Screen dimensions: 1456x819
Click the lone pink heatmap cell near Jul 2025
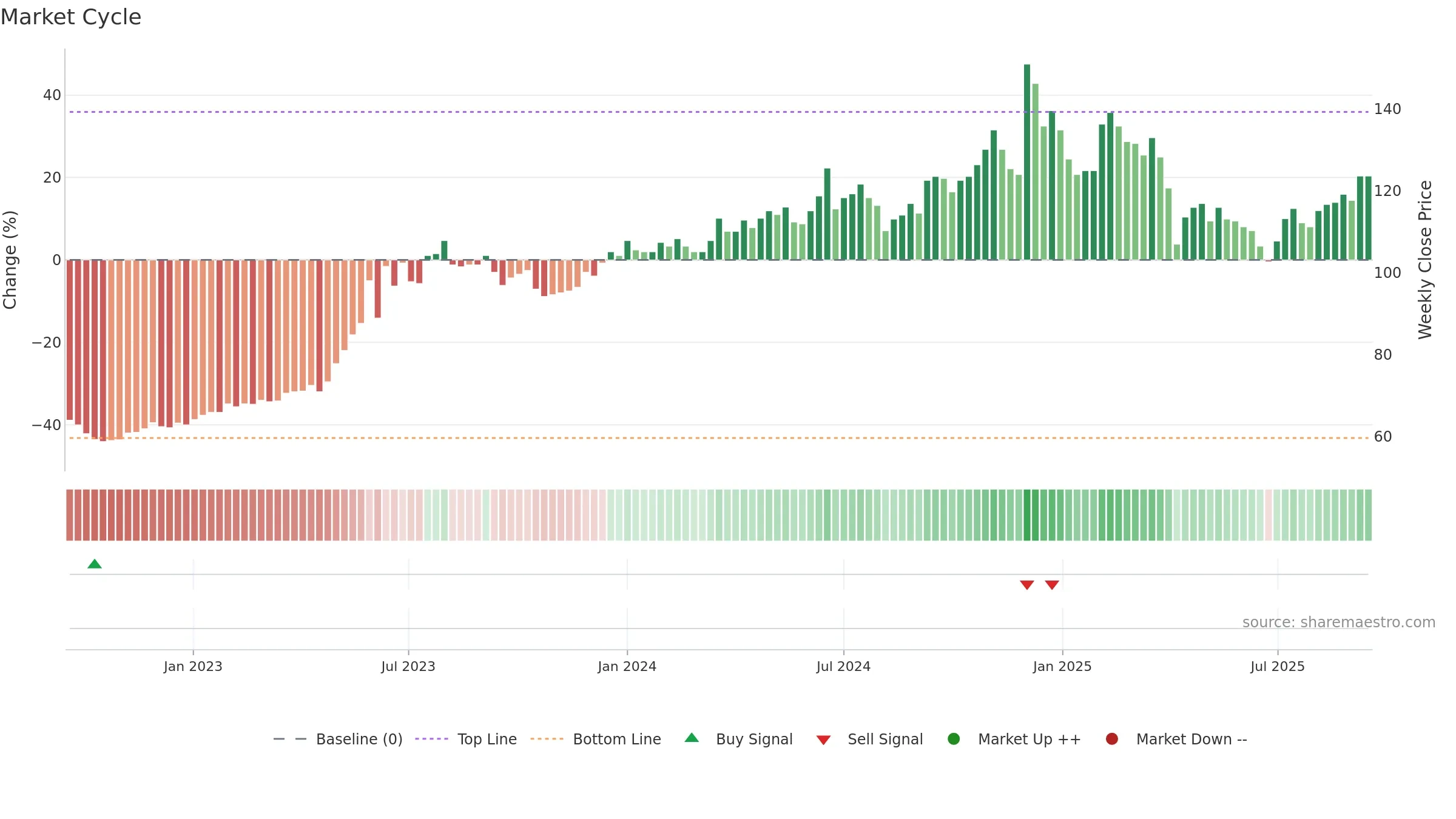pos(1269,515)
